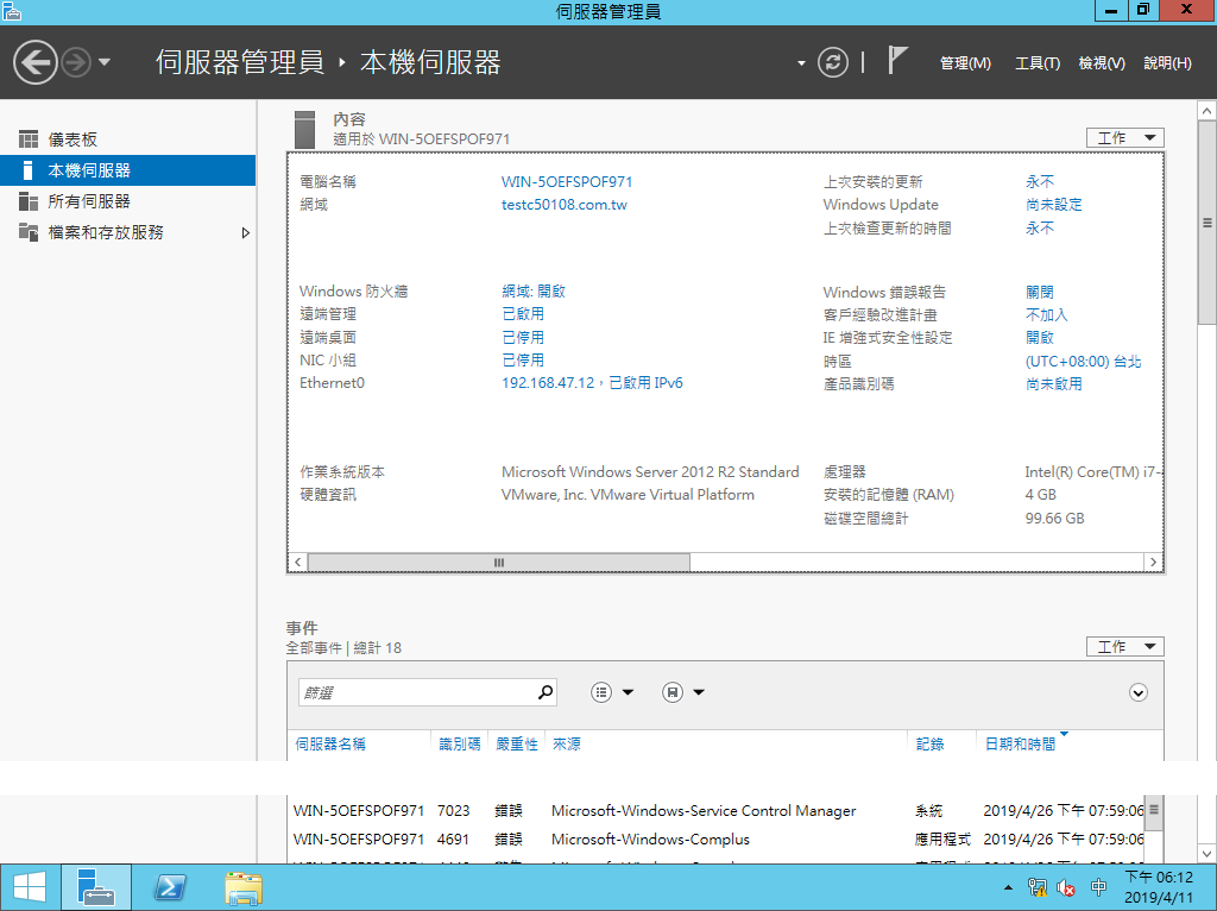Open 工作 dropdown in 內容 section
Viewport: 1217px width, 911px height.
(1125, 138)
